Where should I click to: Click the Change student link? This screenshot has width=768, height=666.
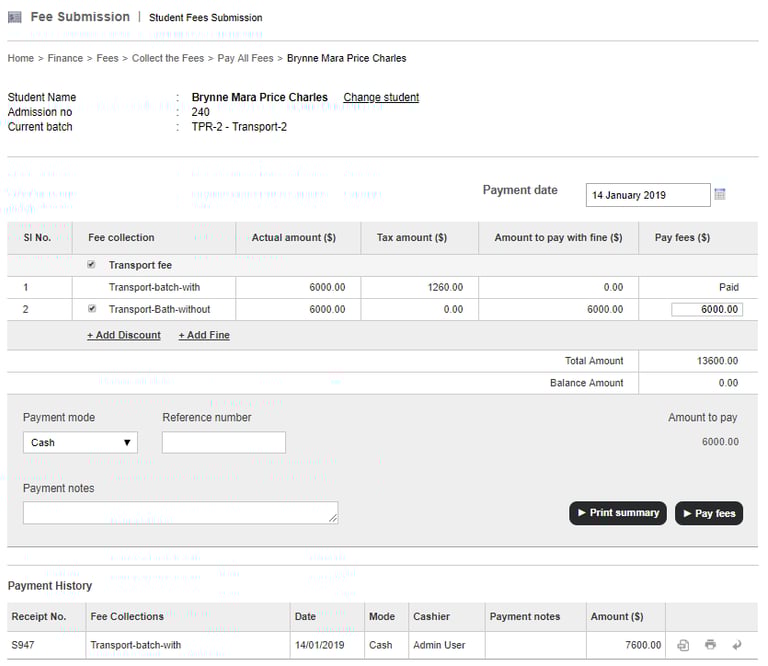pyautogui.click(x=381, y=97)
